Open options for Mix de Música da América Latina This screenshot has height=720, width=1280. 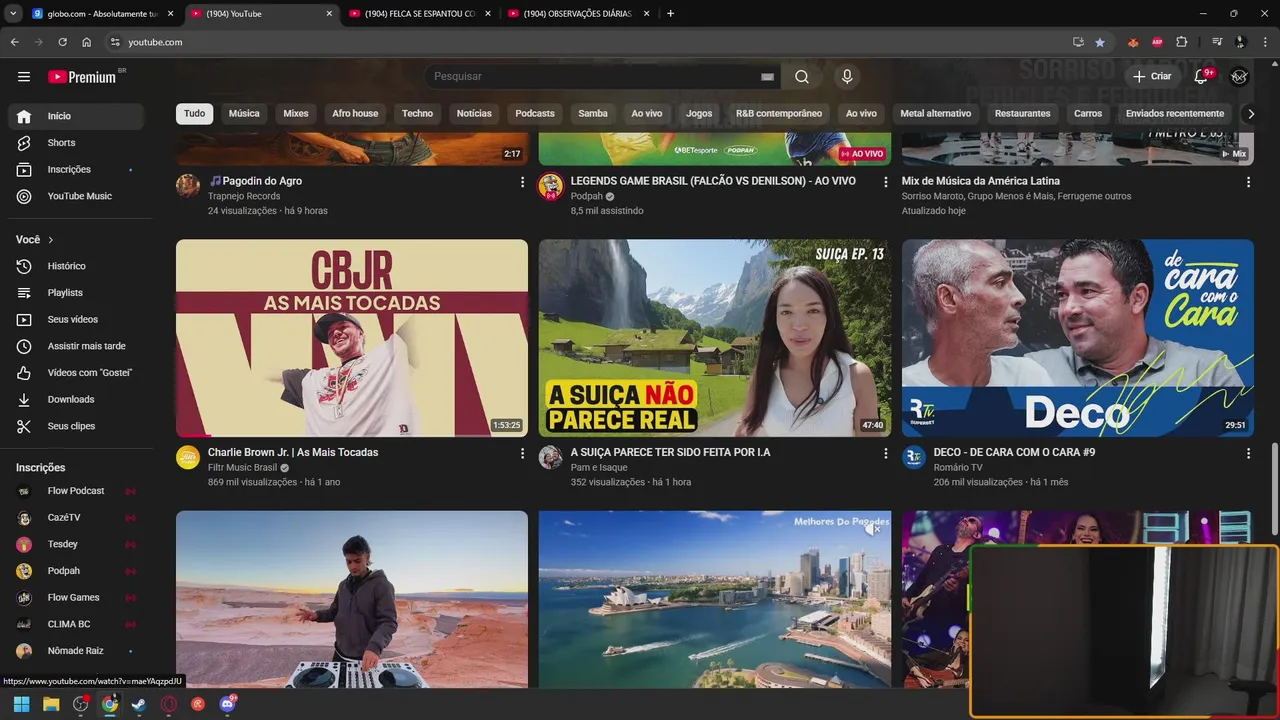[x=1248, y=182]
